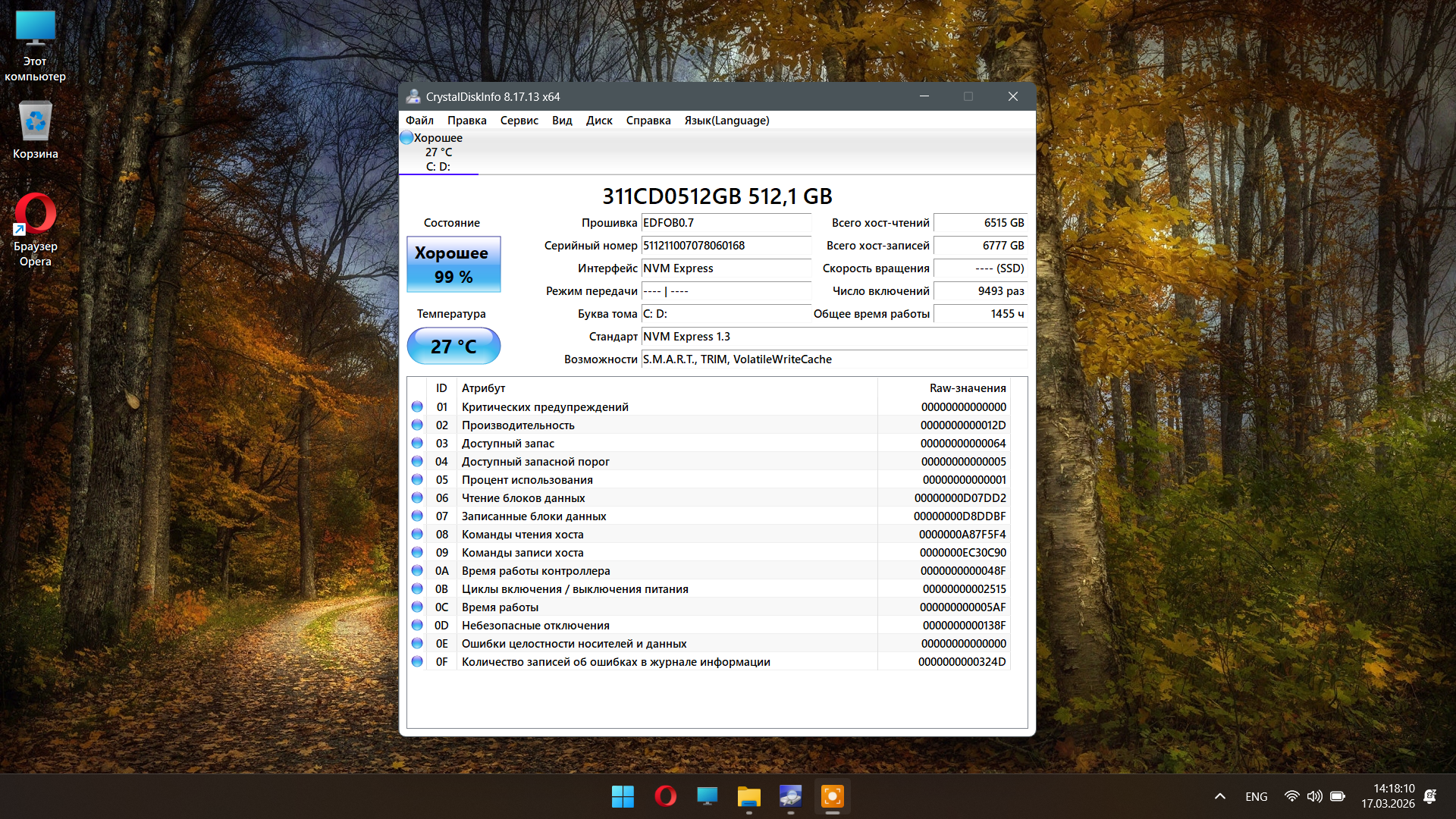This screenshot has height=819, width=1456.
Task: Click the volume speaker tray icon
Action: [1314, 796]
